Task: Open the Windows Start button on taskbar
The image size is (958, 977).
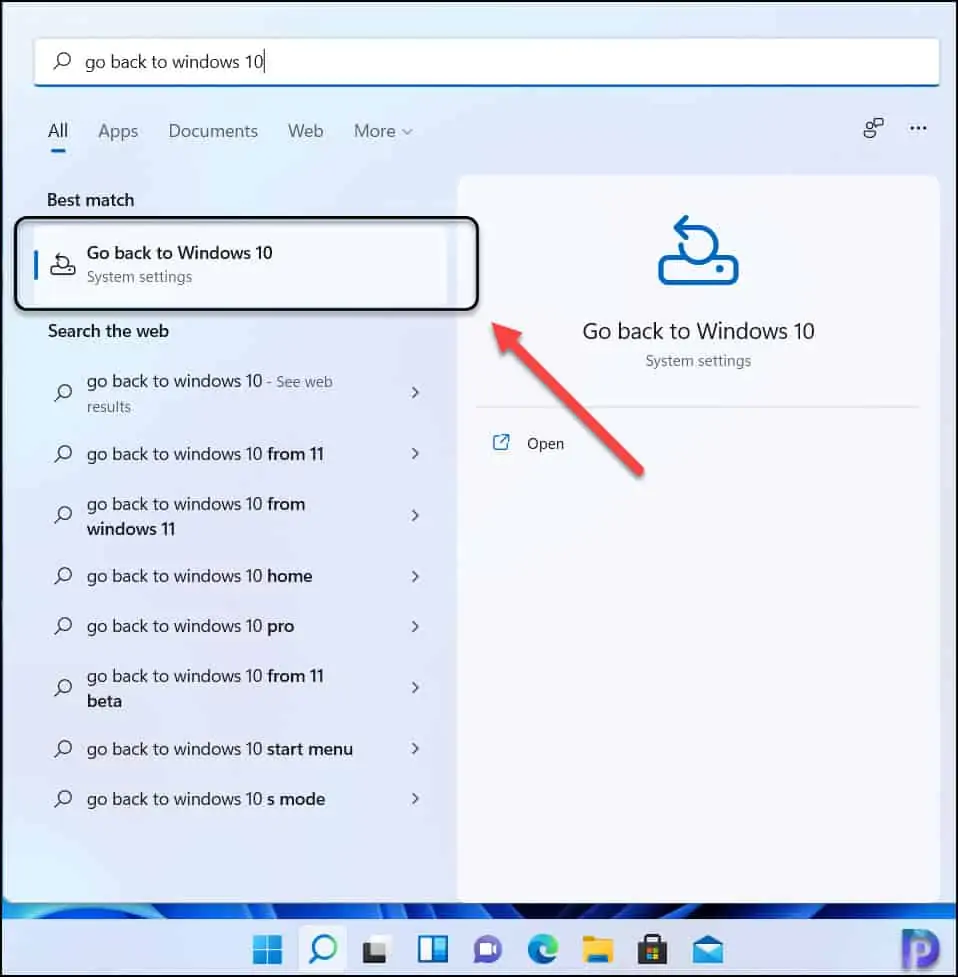Action: coord(267,950)
